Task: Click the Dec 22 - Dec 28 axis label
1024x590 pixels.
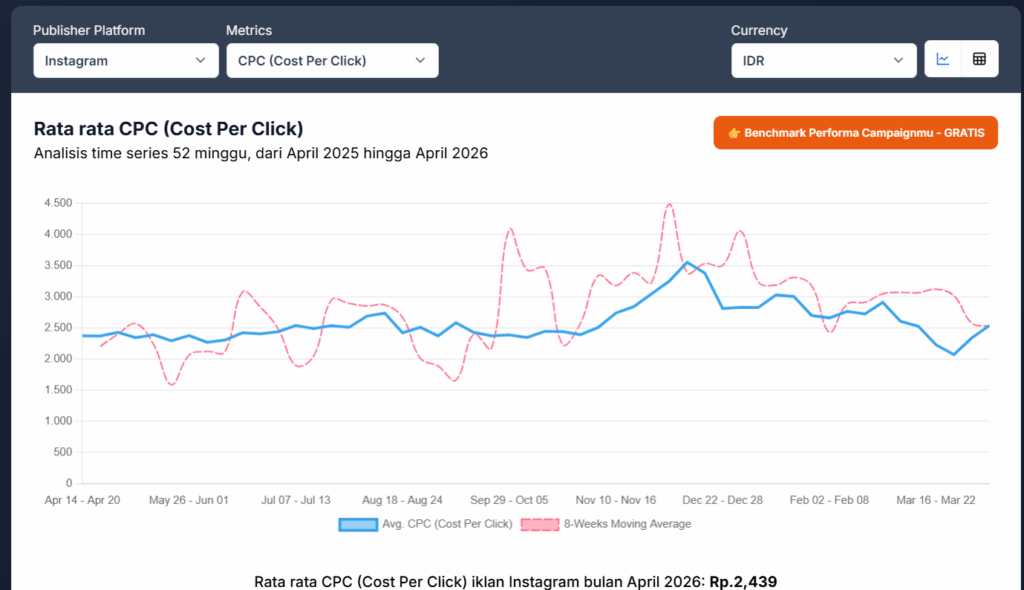Action: tap(722, 500)
